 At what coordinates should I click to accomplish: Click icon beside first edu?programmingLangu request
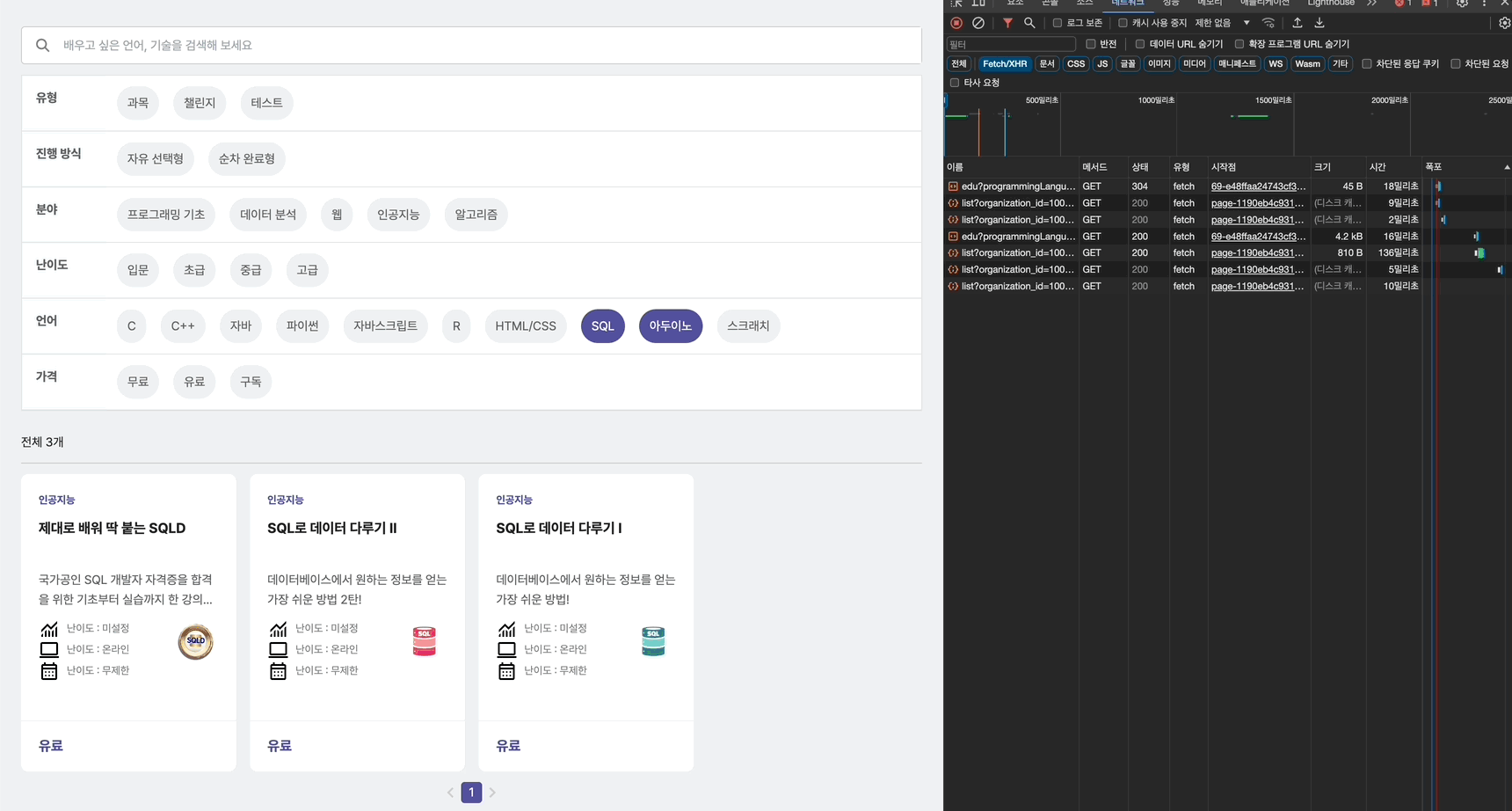coord(953,186)
